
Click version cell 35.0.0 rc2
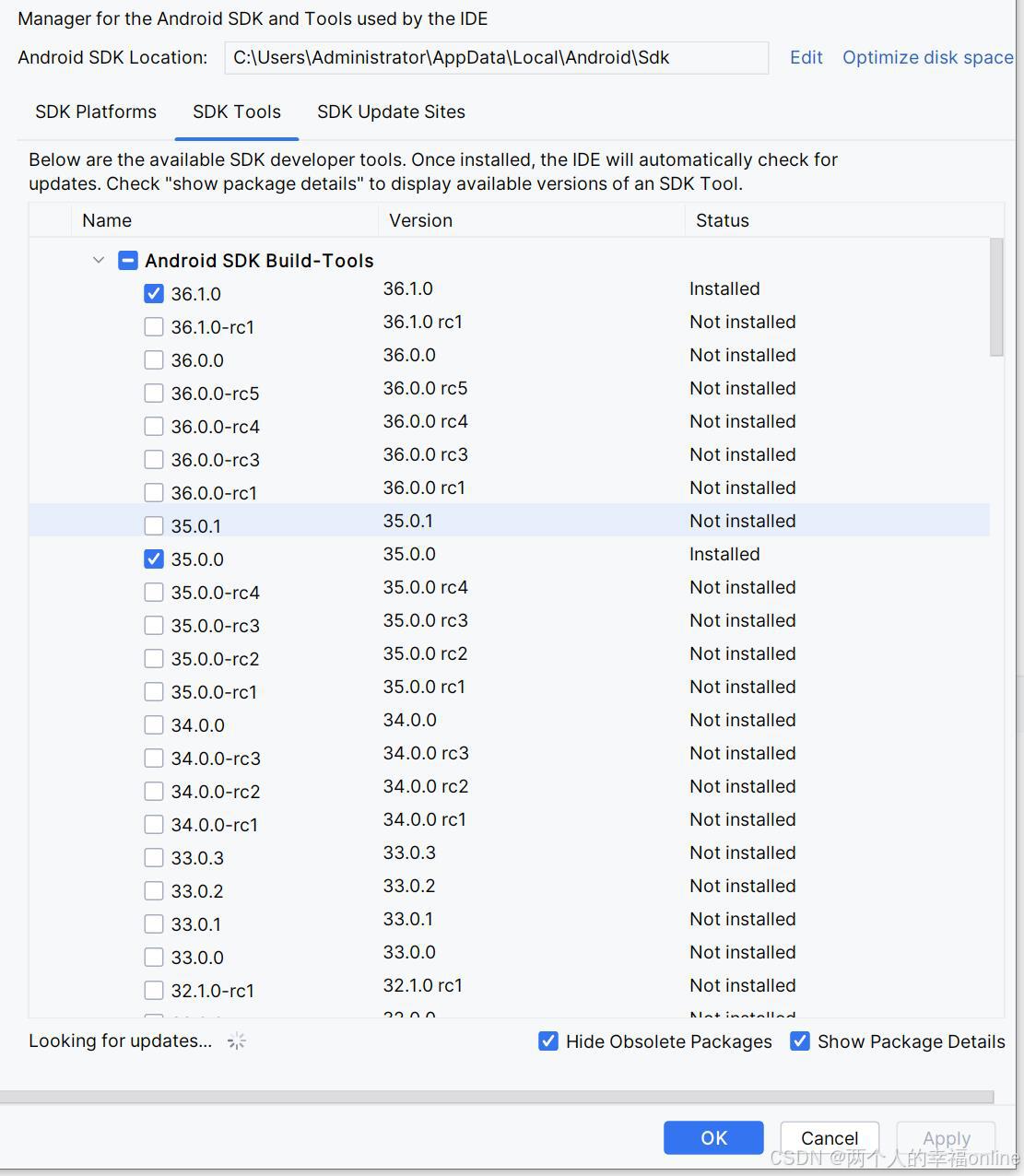(x=426, y=653)
